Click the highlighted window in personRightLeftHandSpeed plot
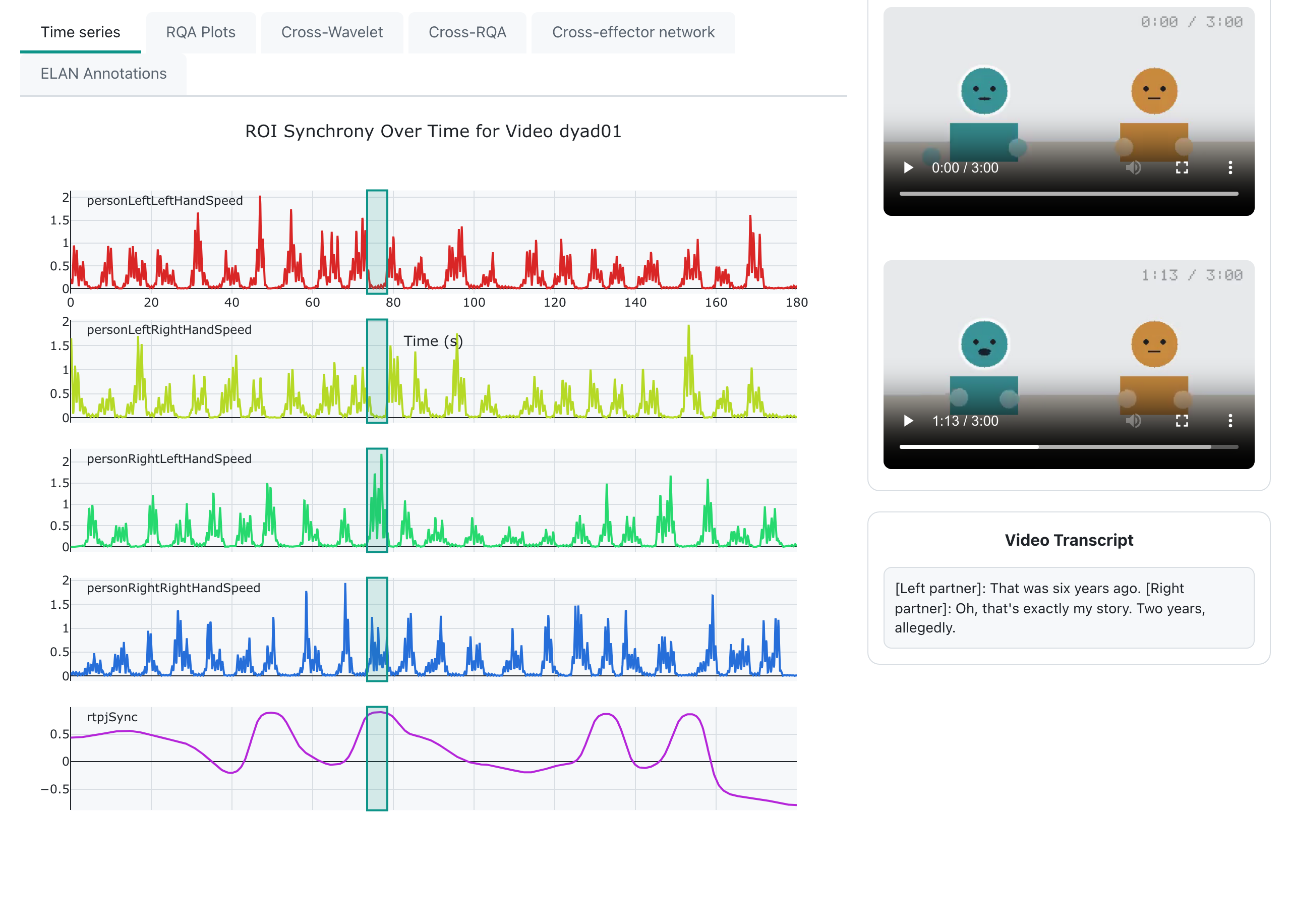This screenshot has width=1291, height=924. pos(377,501)
